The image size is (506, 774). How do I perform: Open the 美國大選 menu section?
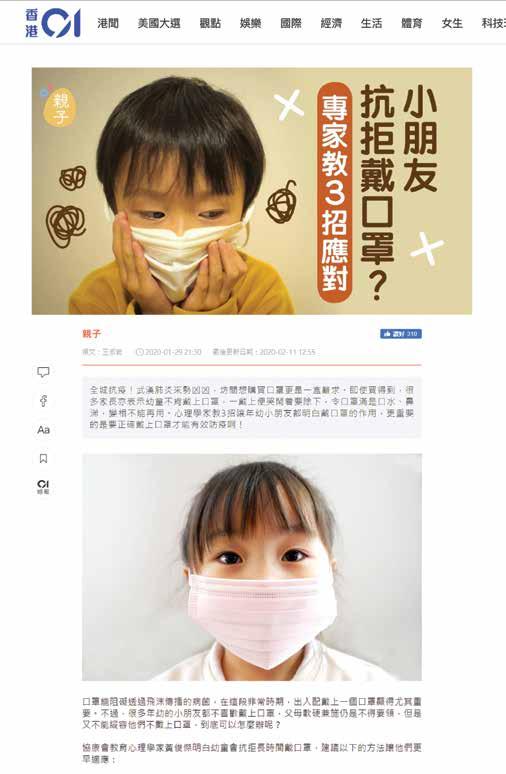[159, 23]
